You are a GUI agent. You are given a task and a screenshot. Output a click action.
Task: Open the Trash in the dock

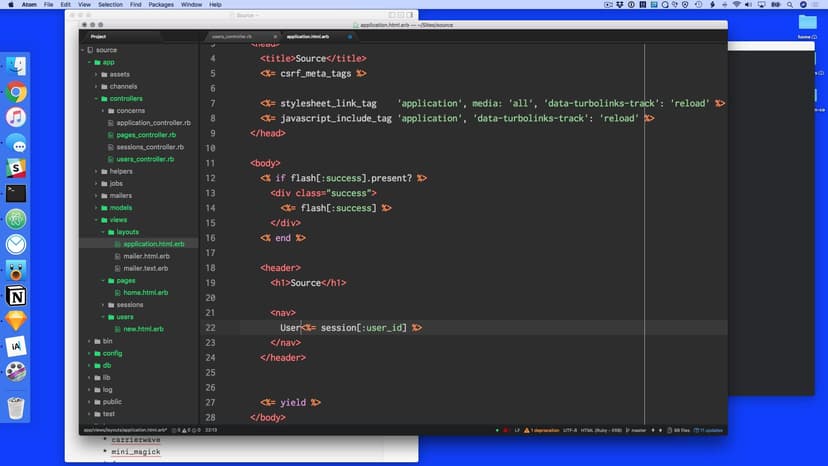pos(16,407)
